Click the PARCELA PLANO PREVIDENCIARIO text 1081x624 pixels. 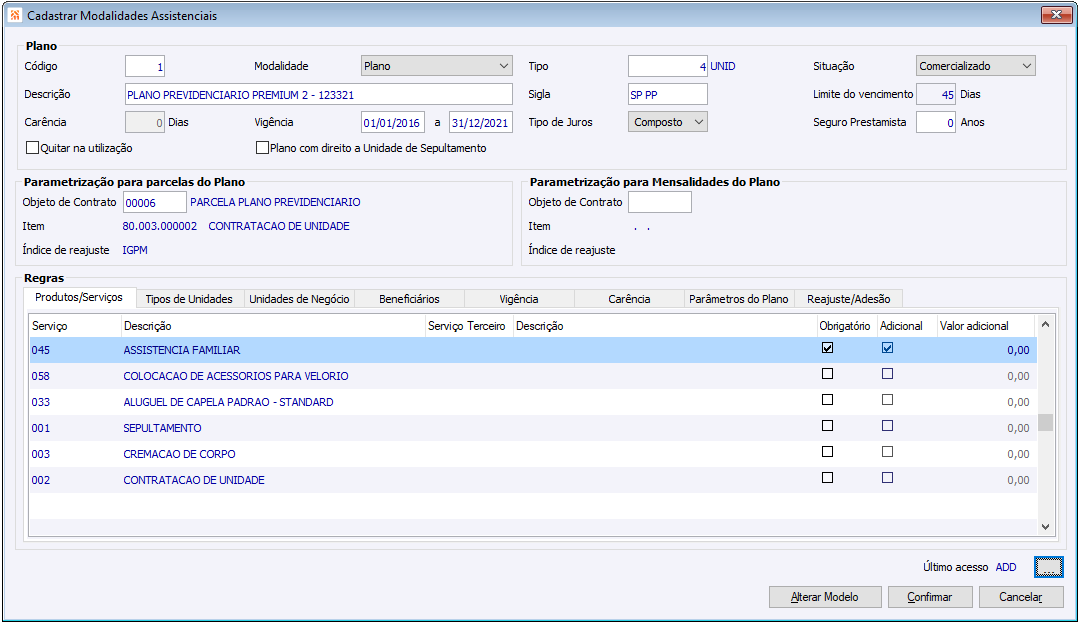click(x=275, y=202)
